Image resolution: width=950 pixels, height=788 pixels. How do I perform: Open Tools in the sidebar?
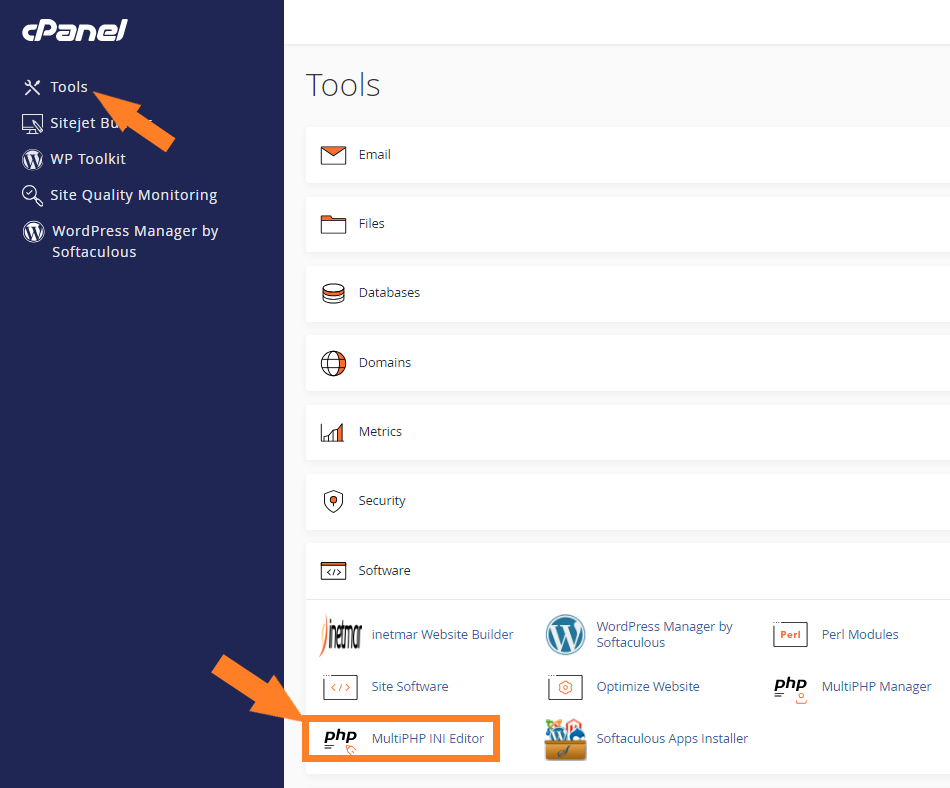pos(69,87)
